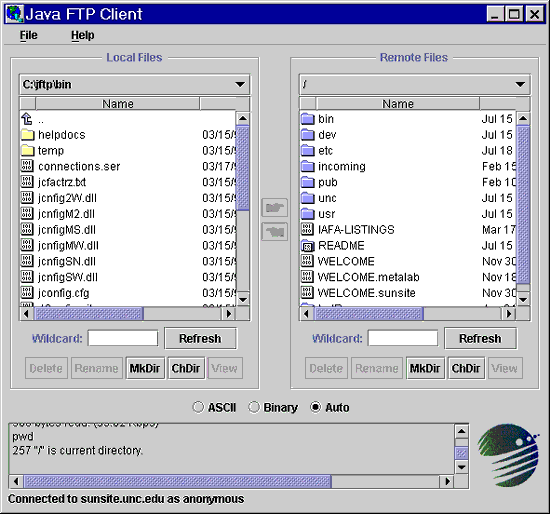The height and width of the screenshot is (514, 550).
Task: Select the remote incoming folder icon
Action: pos(308,166)
